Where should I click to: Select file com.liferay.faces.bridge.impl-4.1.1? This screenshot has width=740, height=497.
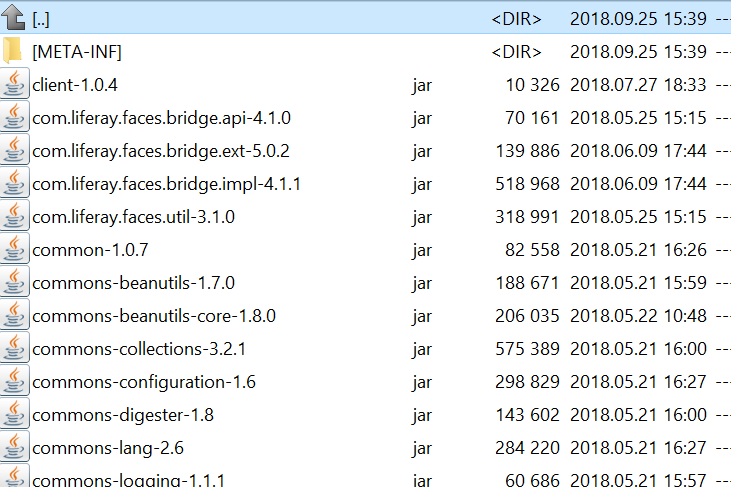pyautogui.click(x=166, y=184)
